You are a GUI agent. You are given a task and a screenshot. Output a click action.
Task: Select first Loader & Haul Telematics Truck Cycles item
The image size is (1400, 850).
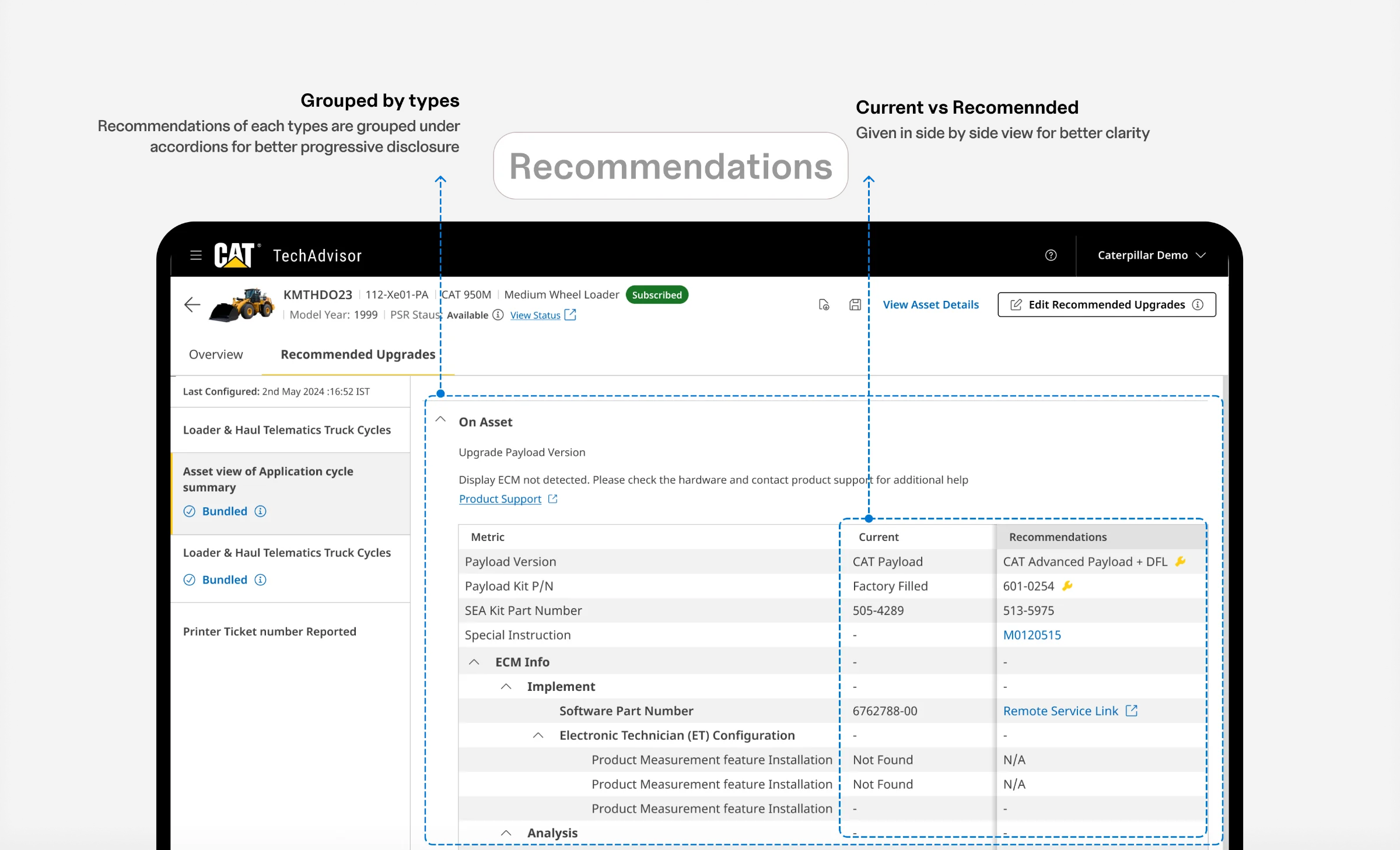290,430
